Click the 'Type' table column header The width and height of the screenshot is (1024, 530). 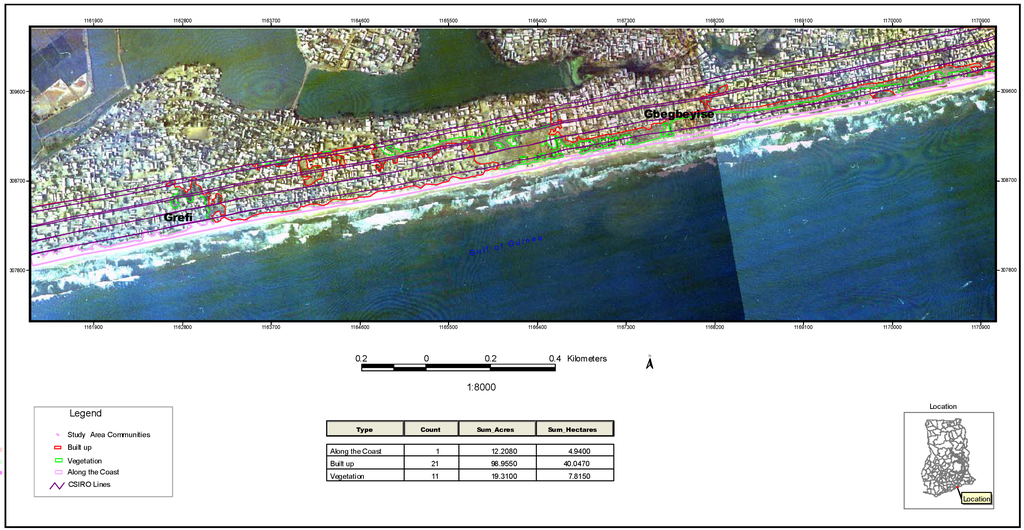pos(365,429)
